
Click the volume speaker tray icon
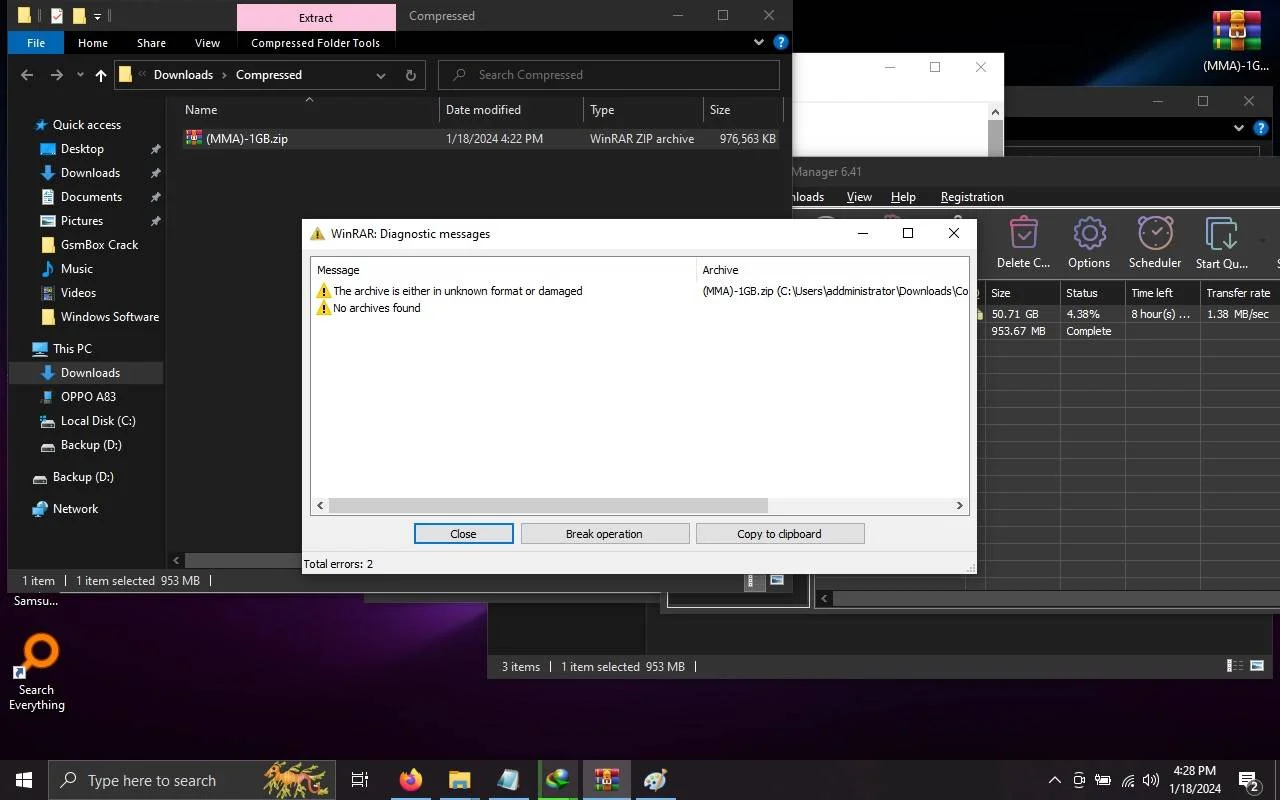1151,780
